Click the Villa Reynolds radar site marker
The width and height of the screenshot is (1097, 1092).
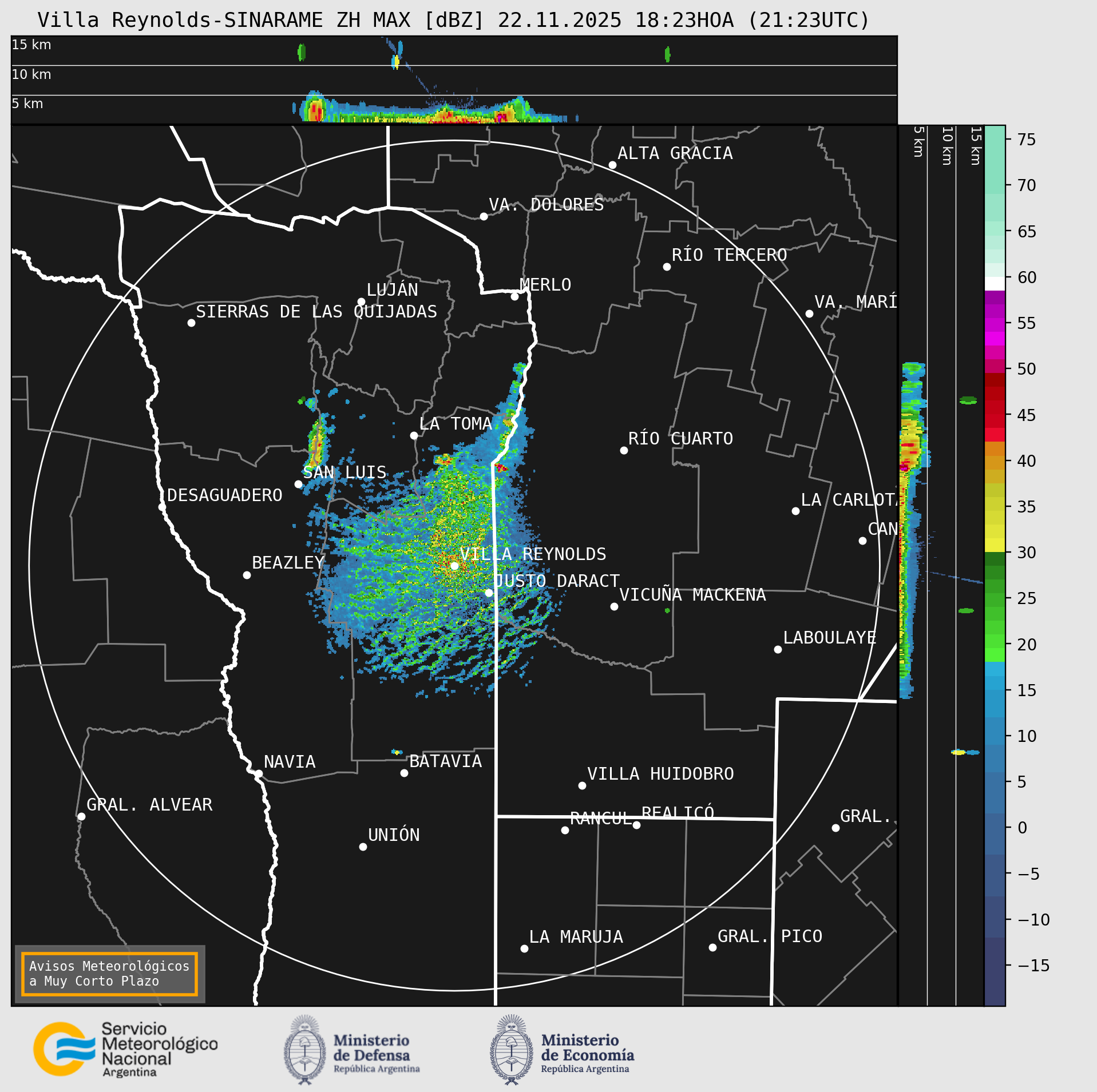click(x=454, y=566)
